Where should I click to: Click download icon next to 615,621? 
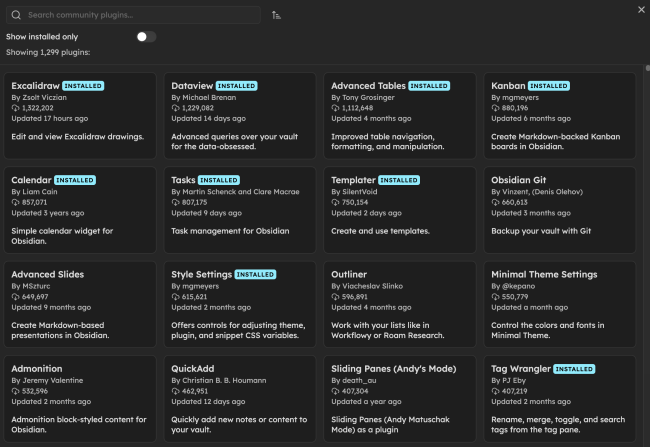[175, 297]
